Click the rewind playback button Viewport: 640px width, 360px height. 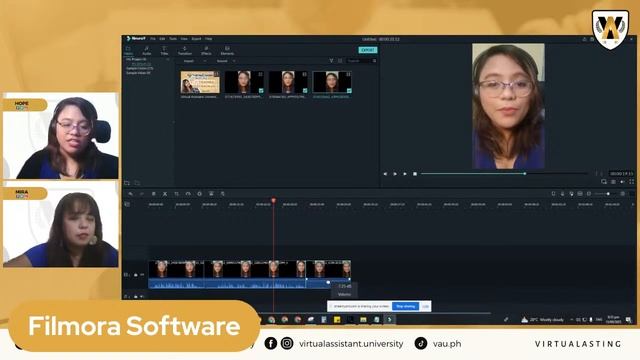click(x=385, y=174)
